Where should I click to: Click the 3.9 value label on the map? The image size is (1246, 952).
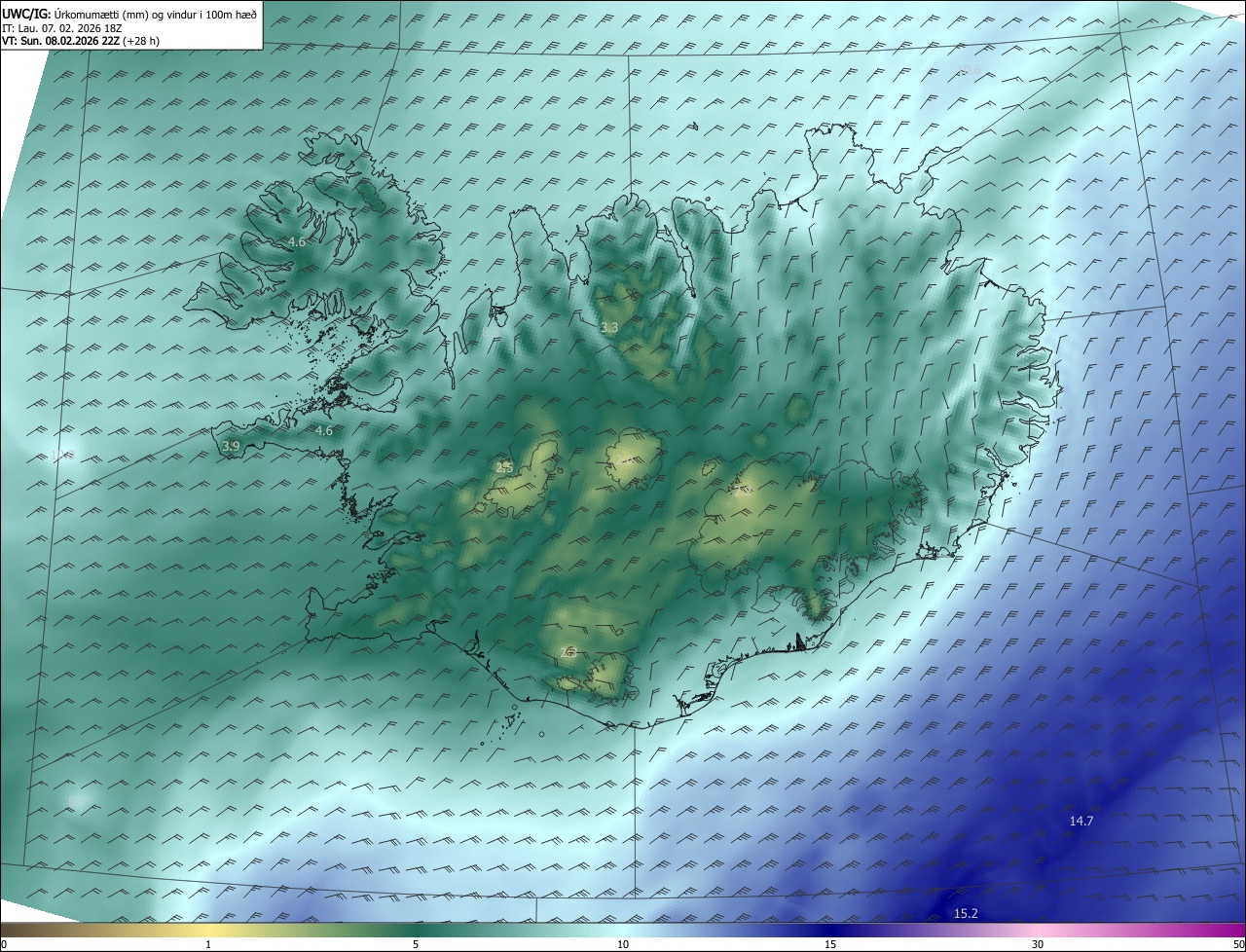coord(231,446)
